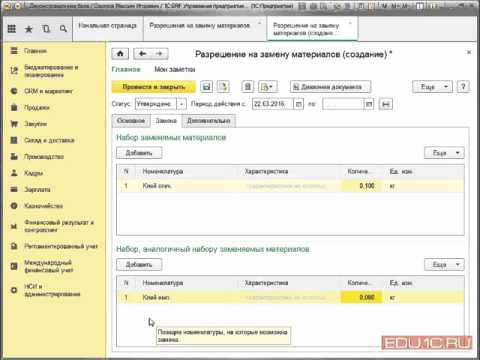Click Производство factory icon in sidebar
Viewport: 480px width, 360px height.
(x=14, y=156)
